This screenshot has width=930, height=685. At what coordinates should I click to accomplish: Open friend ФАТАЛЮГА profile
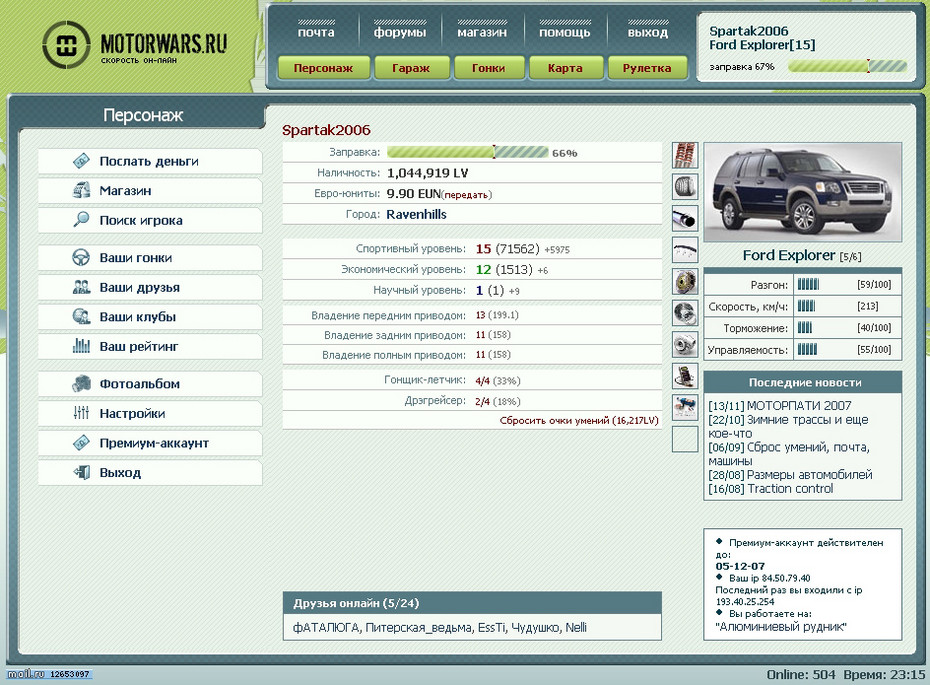[326, 627]
